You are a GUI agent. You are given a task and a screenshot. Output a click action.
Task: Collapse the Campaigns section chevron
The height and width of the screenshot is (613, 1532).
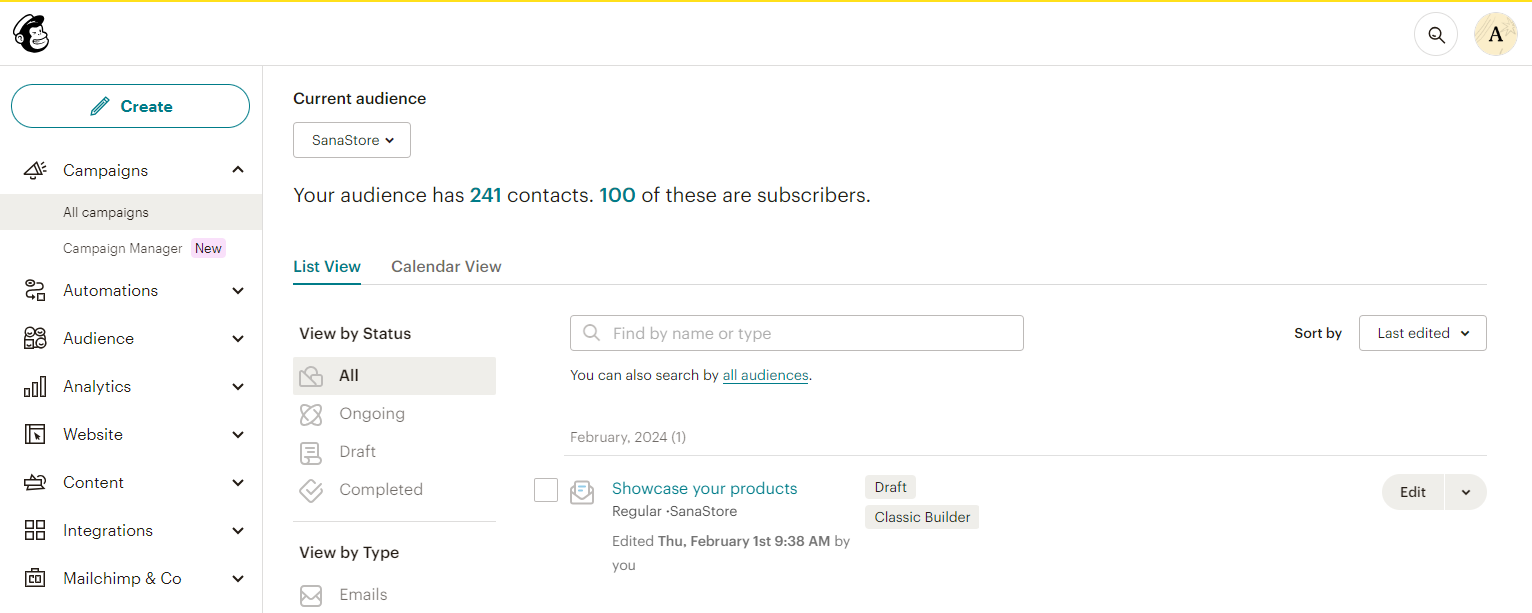238,170
